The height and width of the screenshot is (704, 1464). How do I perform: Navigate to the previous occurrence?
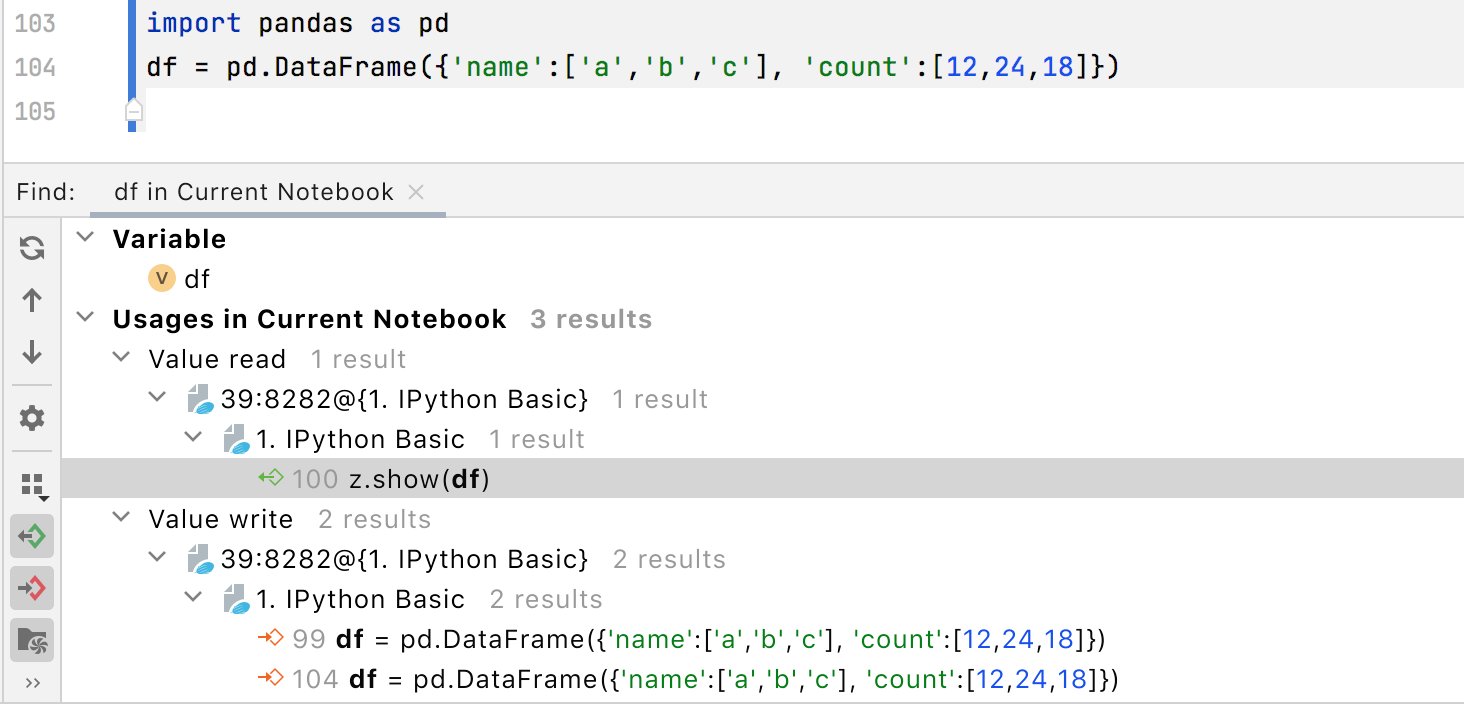[x=31, y=300]
